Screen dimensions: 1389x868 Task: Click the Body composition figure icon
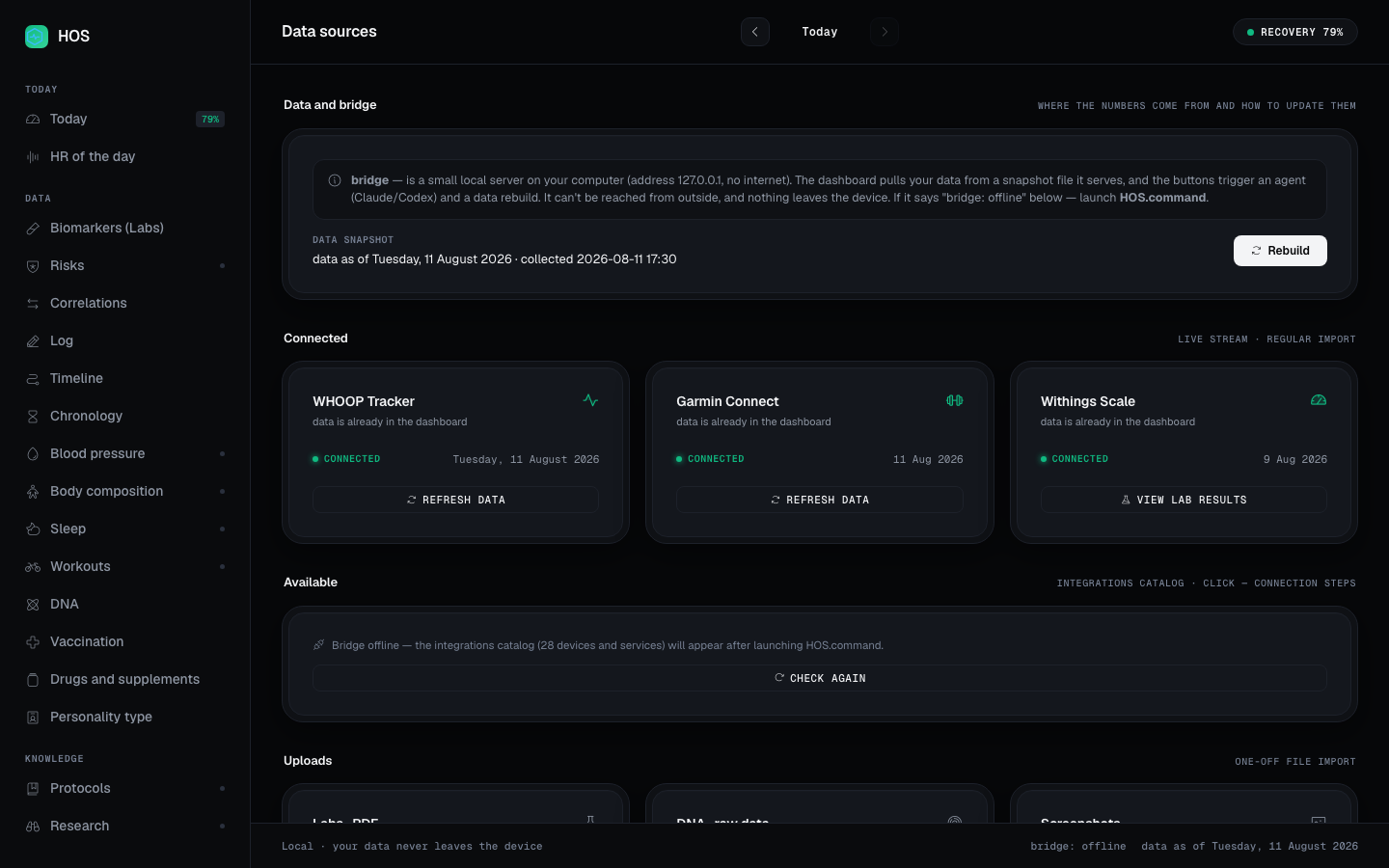[33, 492]
